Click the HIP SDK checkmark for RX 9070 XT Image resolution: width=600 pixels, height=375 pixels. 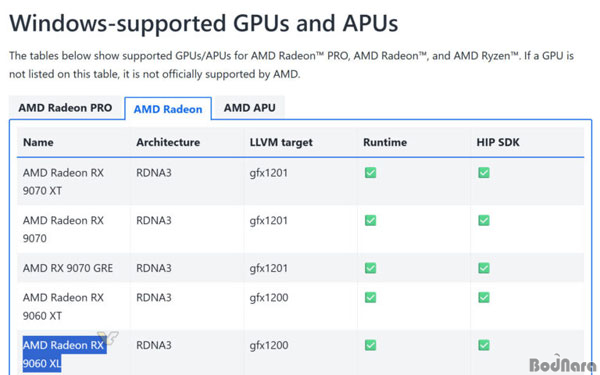(x=484, y=173)
